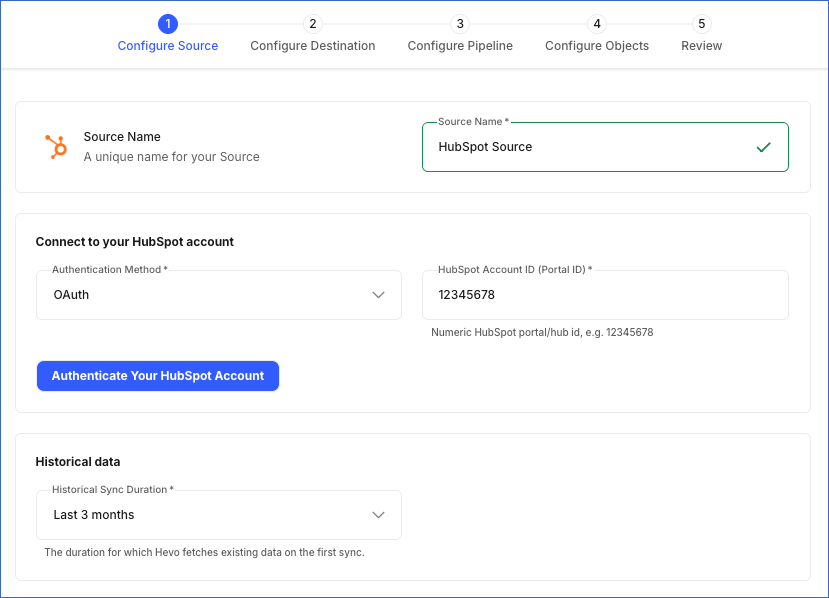This screenshot has height=598, width=829.
Task: Go to Configure Pipeline step
Action: (460, 46)
